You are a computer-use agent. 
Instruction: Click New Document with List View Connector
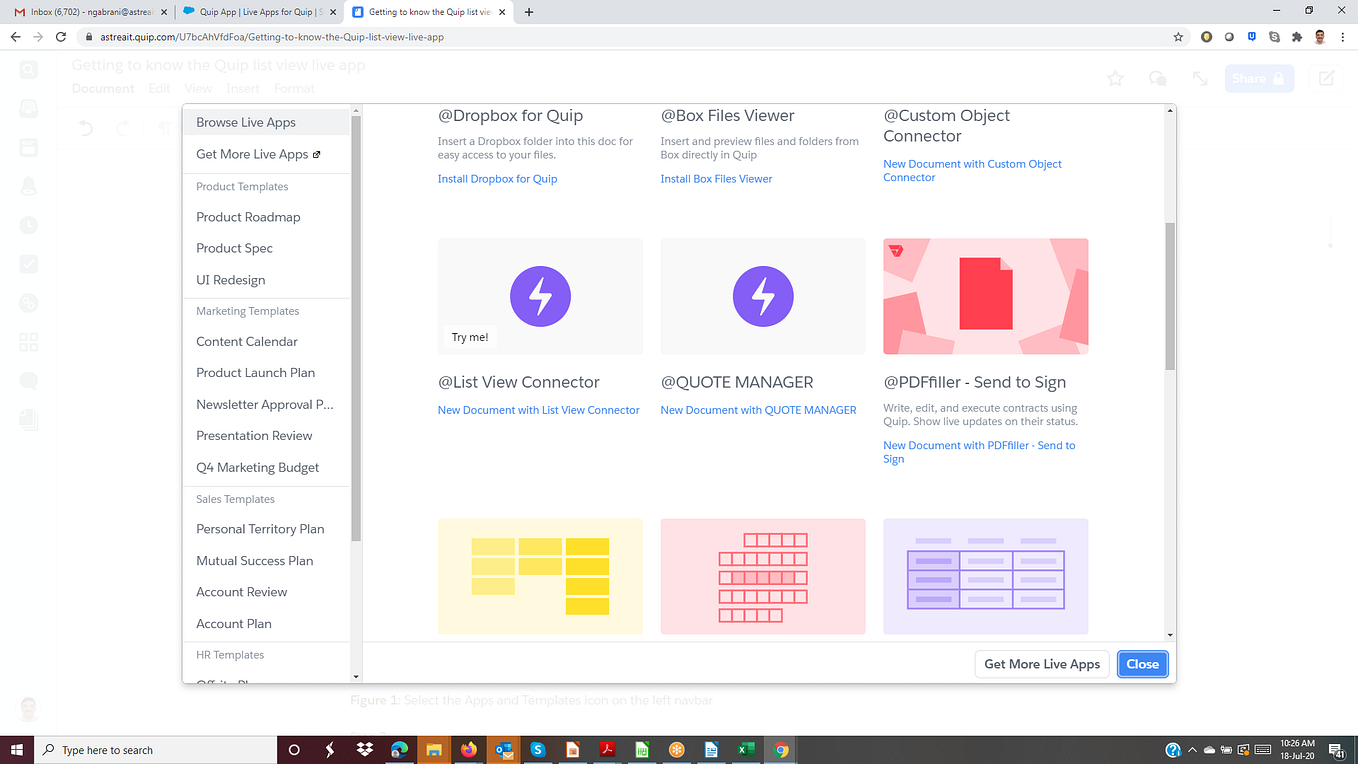click(538, 410)
